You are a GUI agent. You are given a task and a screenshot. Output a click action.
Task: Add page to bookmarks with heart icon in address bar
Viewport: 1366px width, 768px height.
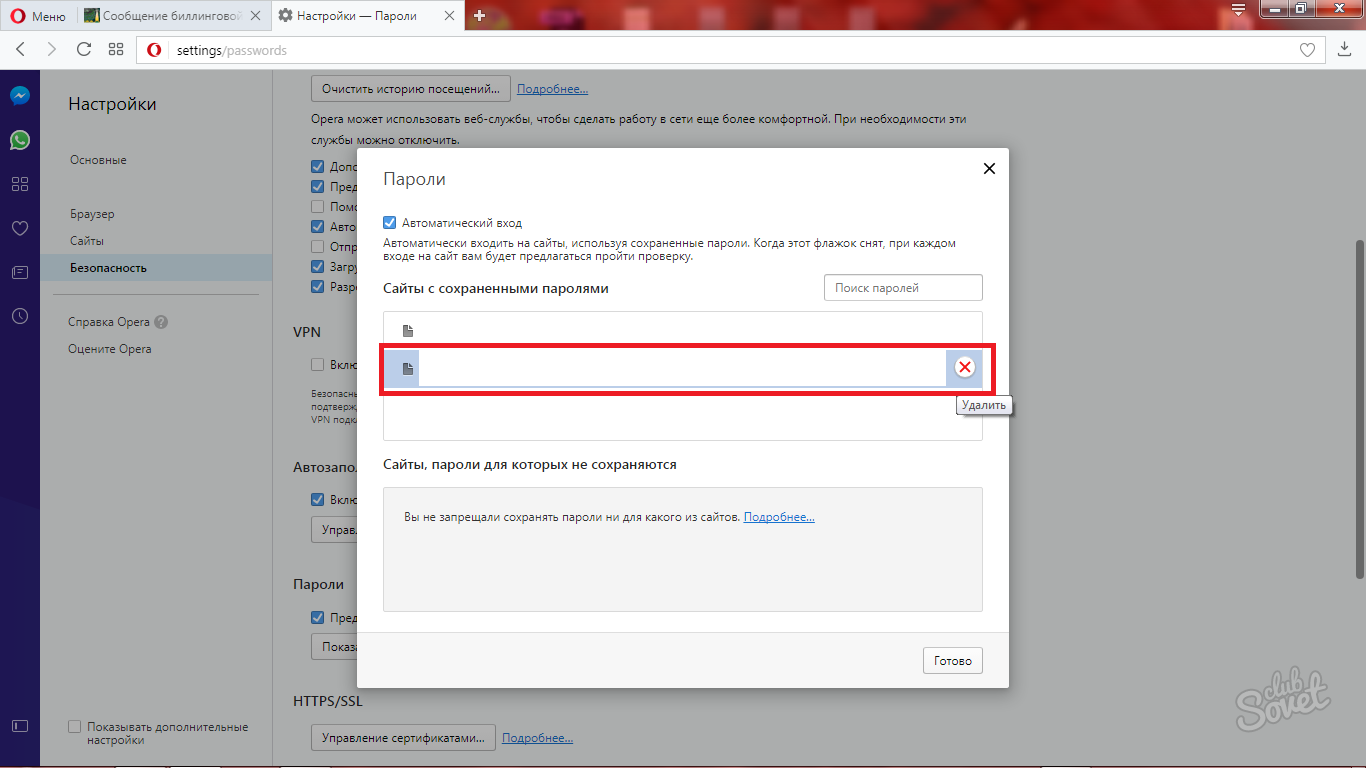[1307, 50]
